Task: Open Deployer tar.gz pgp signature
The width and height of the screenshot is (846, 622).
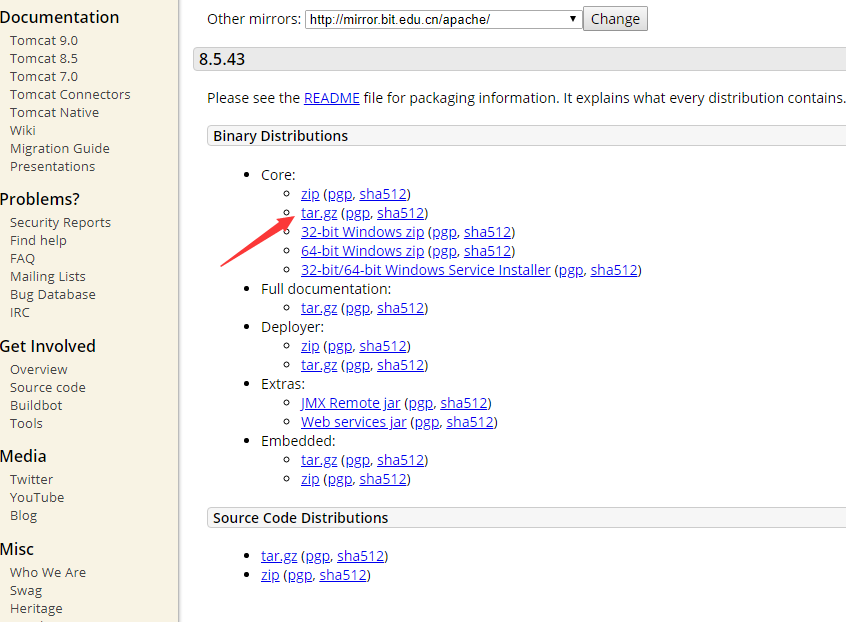Action: [358, 365]
